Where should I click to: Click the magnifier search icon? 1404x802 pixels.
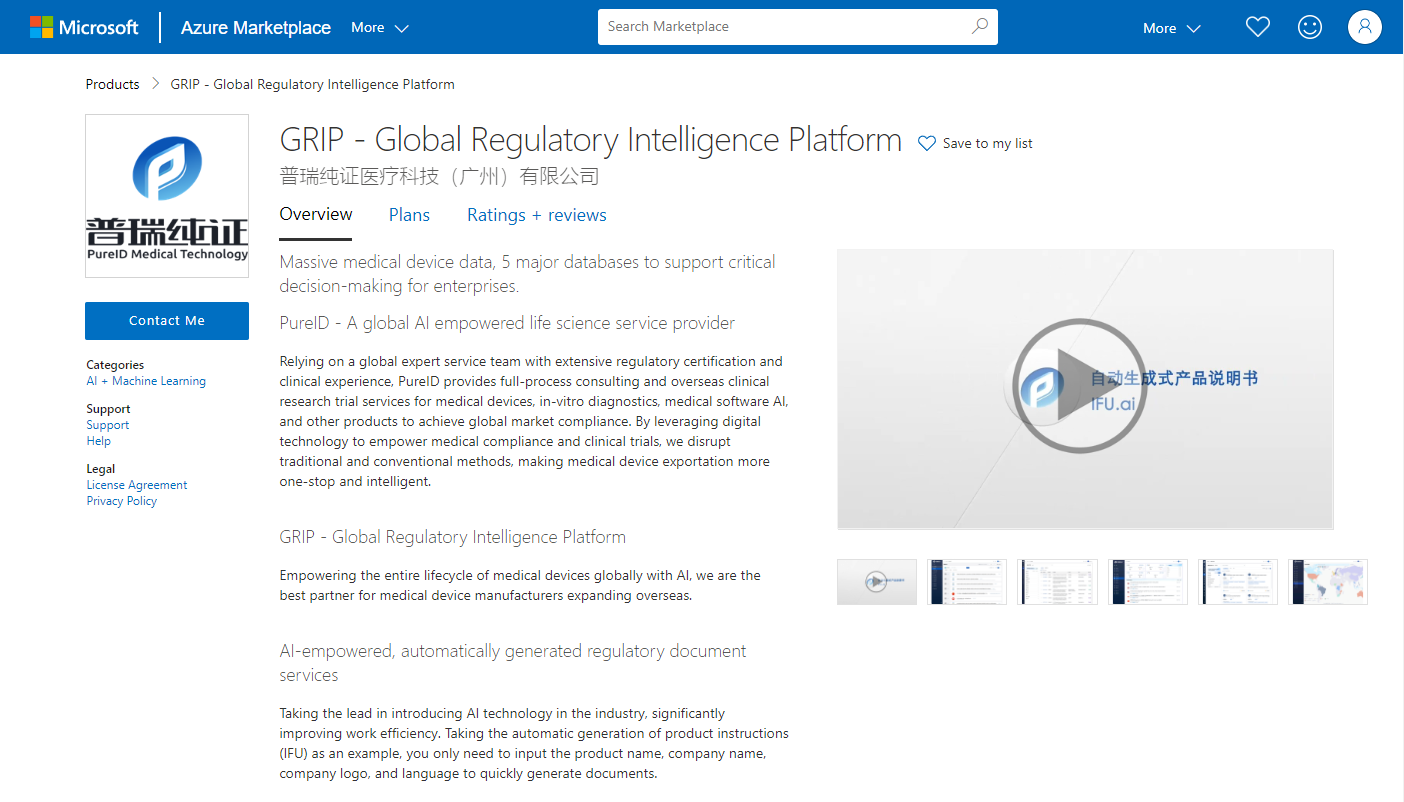click(980, 27)
